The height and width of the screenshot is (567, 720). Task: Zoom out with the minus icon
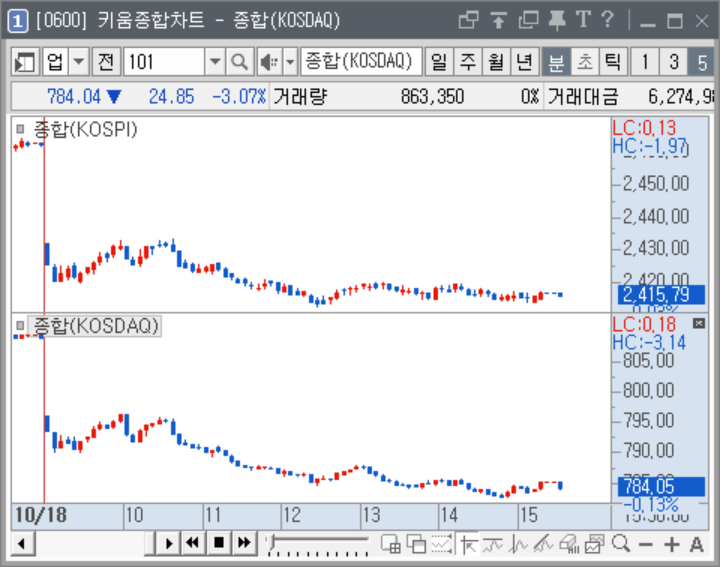646,545
